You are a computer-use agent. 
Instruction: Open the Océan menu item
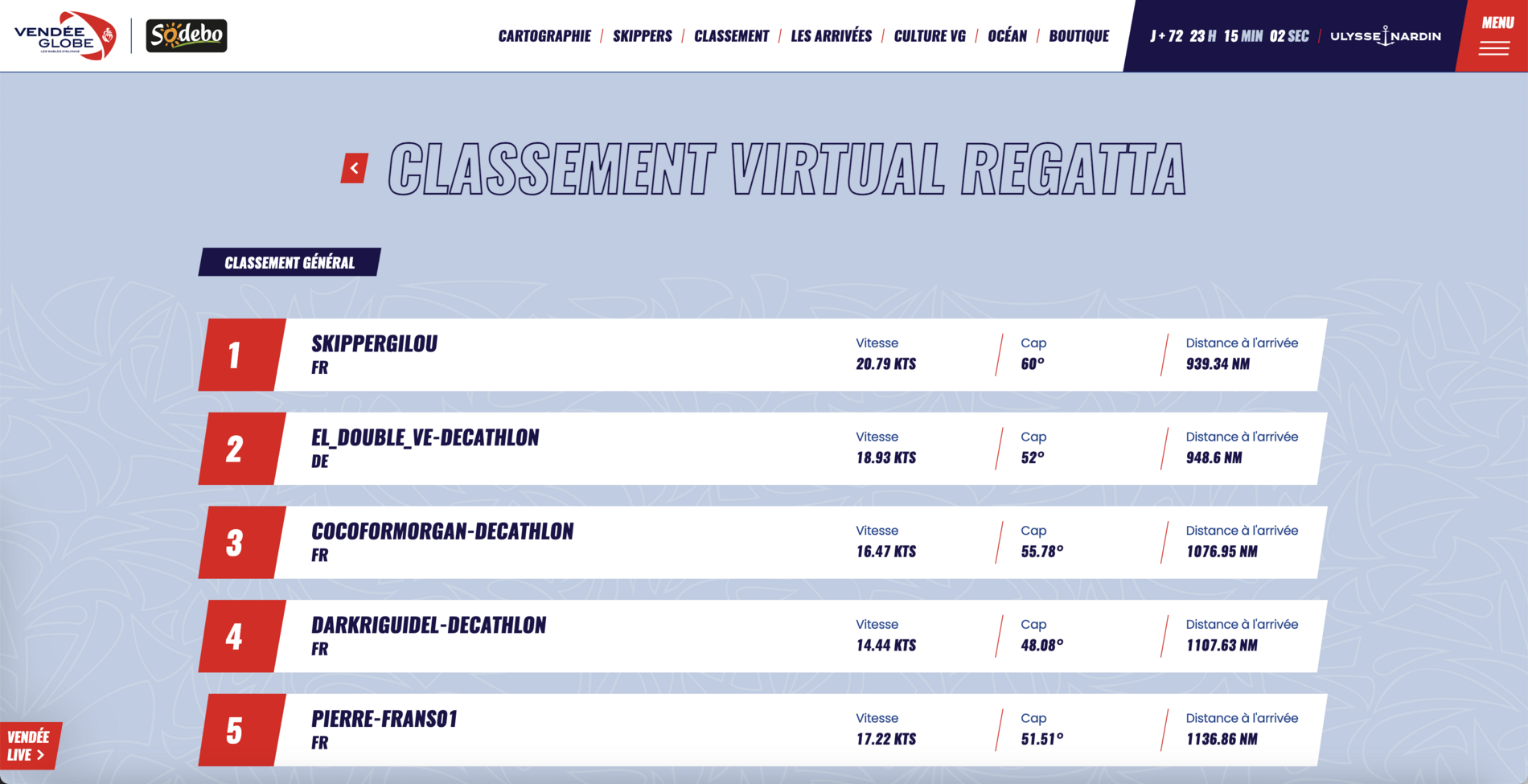[1007, 36]
